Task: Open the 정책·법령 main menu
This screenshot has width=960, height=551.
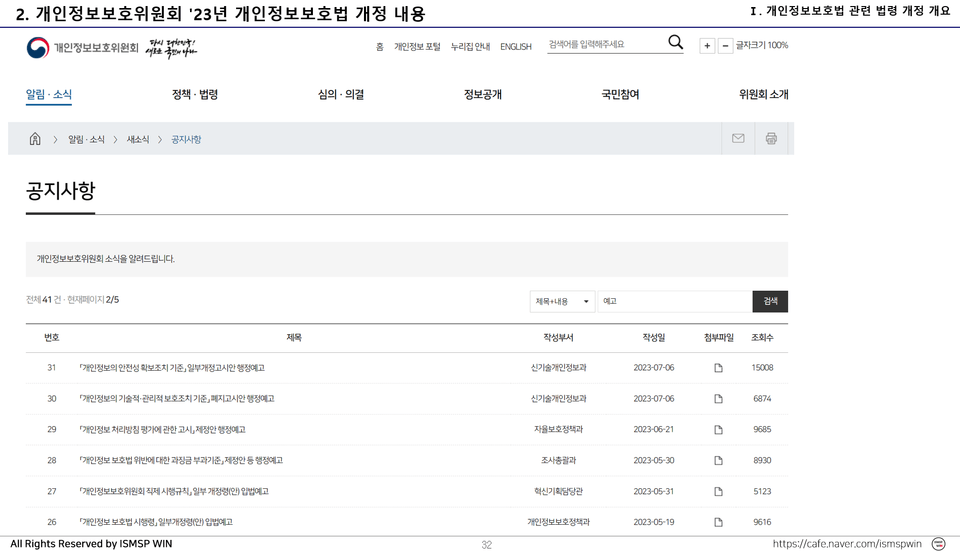Action: [x=195, y=94]
